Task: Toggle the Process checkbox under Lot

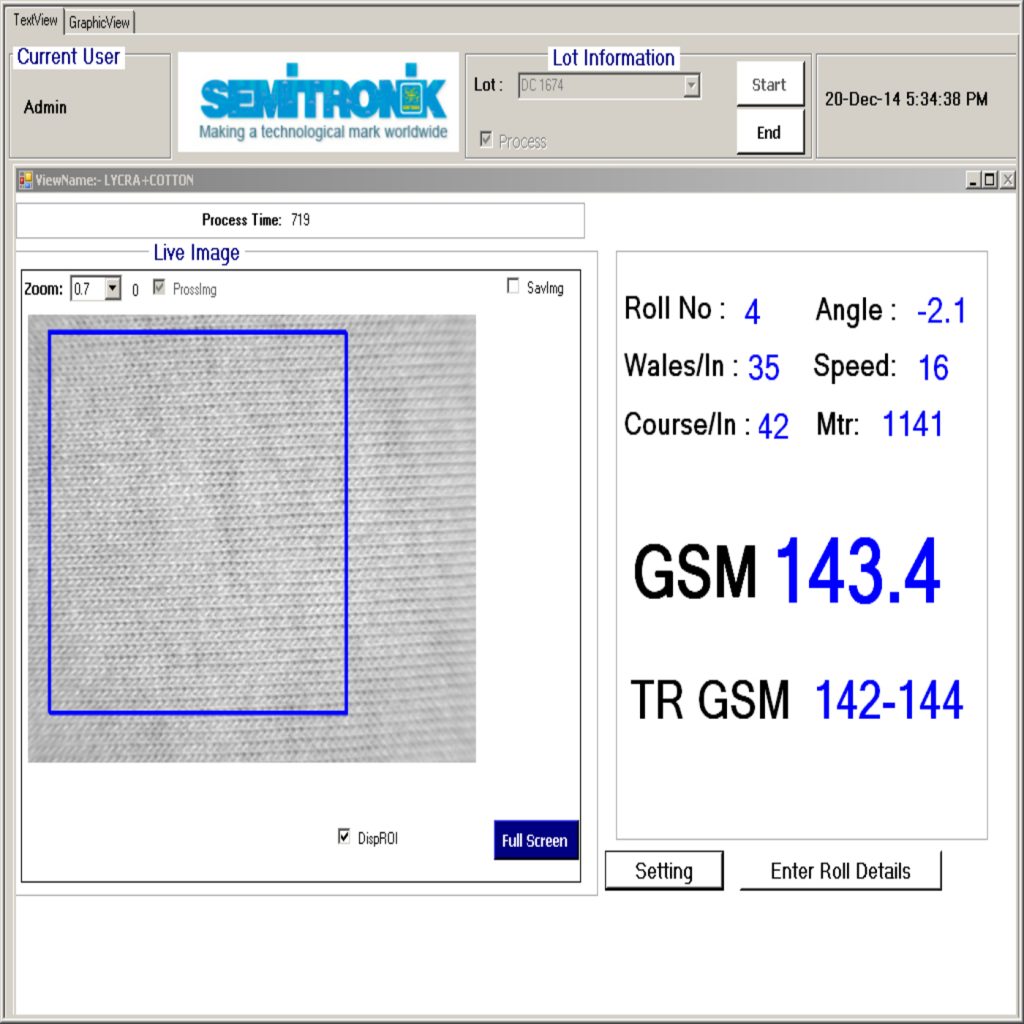Action: [x=487, y=140]
